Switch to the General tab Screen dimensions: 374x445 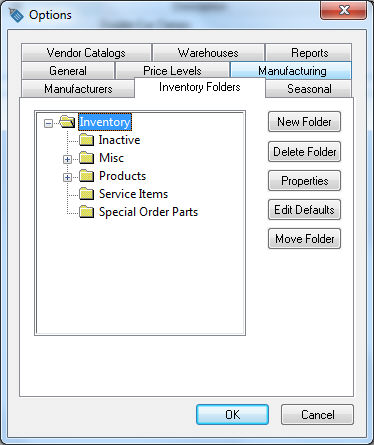pyautogui.click(x=68, y=71)
